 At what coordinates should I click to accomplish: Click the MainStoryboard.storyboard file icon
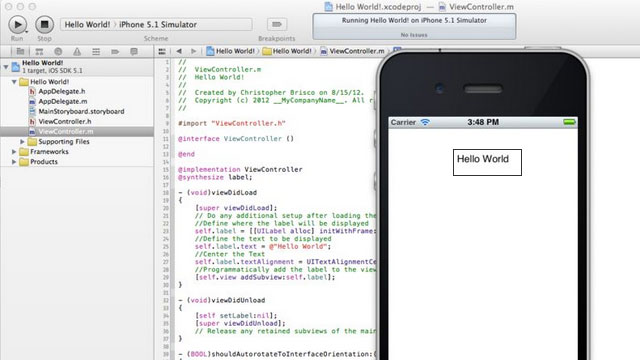pyautogui.click(x=32, y=111)
